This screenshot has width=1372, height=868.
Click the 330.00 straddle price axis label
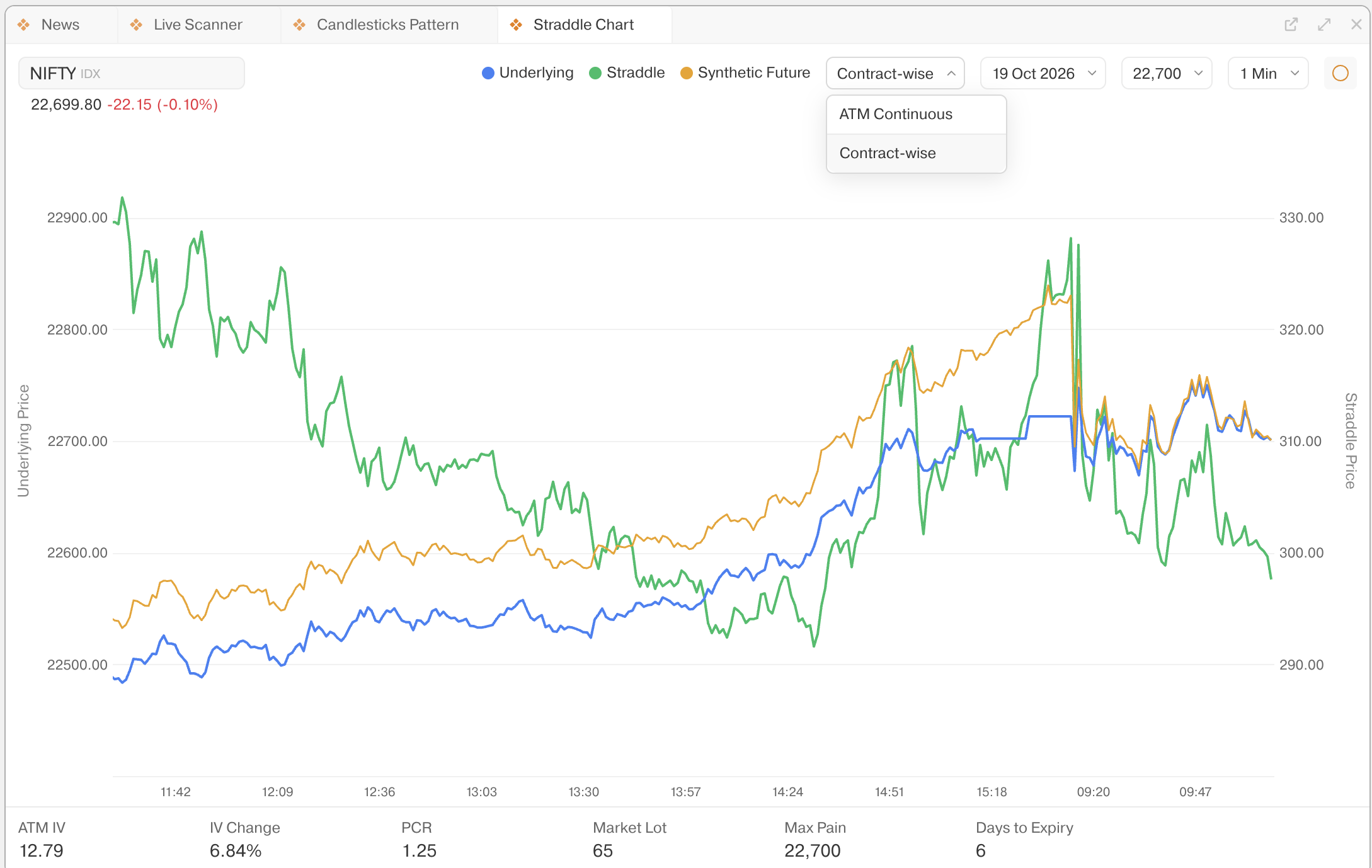1301,218
